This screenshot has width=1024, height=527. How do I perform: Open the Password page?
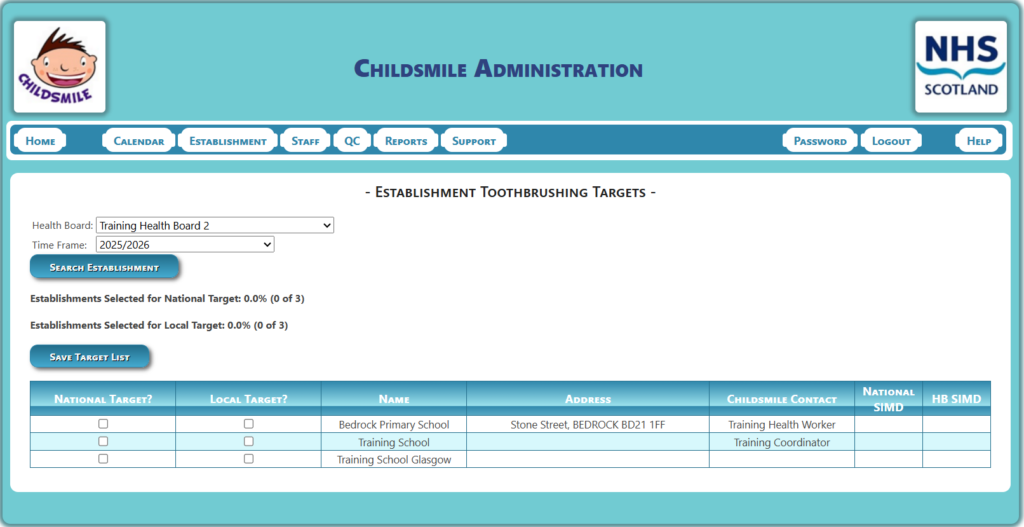[x=820, y=141]
